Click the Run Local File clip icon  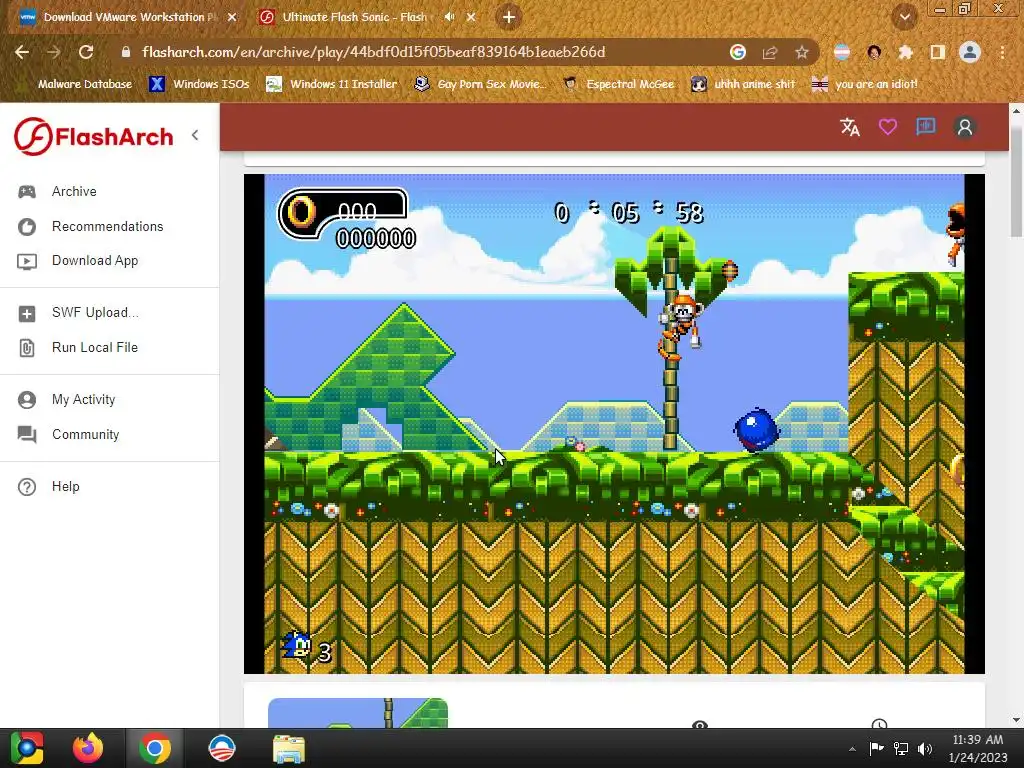(27, 348)
